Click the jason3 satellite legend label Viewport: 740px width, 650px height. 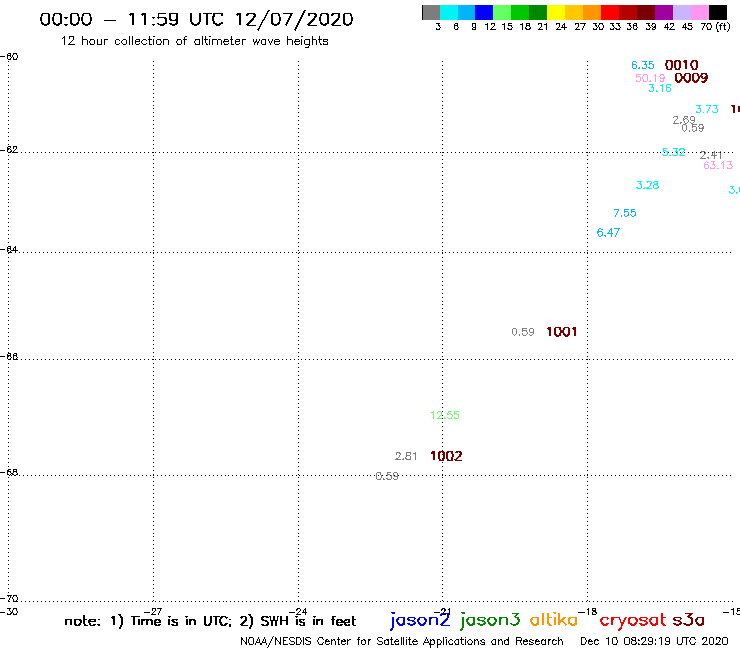click(x=490, y=620)
